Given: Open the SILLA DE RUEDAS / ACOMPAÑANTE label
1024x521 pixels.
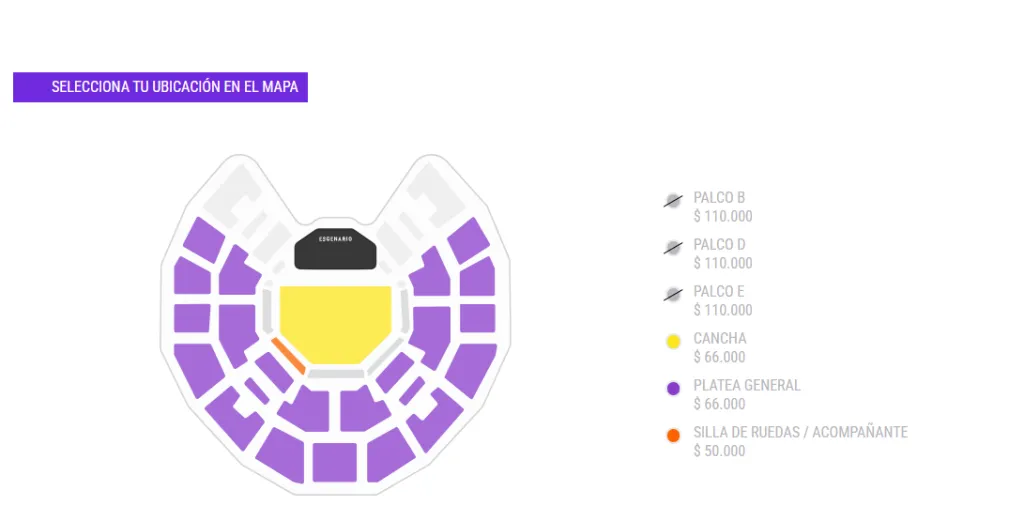Looking at the screenshot, I should tap(800, 432).
